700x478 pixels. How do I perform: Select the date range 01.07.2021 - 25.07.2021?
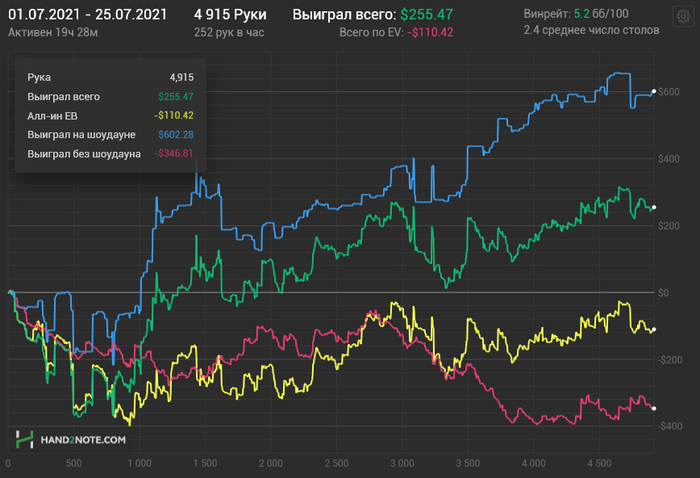(x=88, y=14)
